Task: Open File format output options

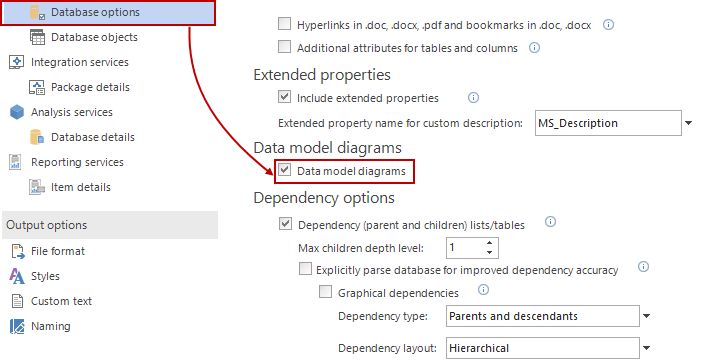Action: (58, 251)
